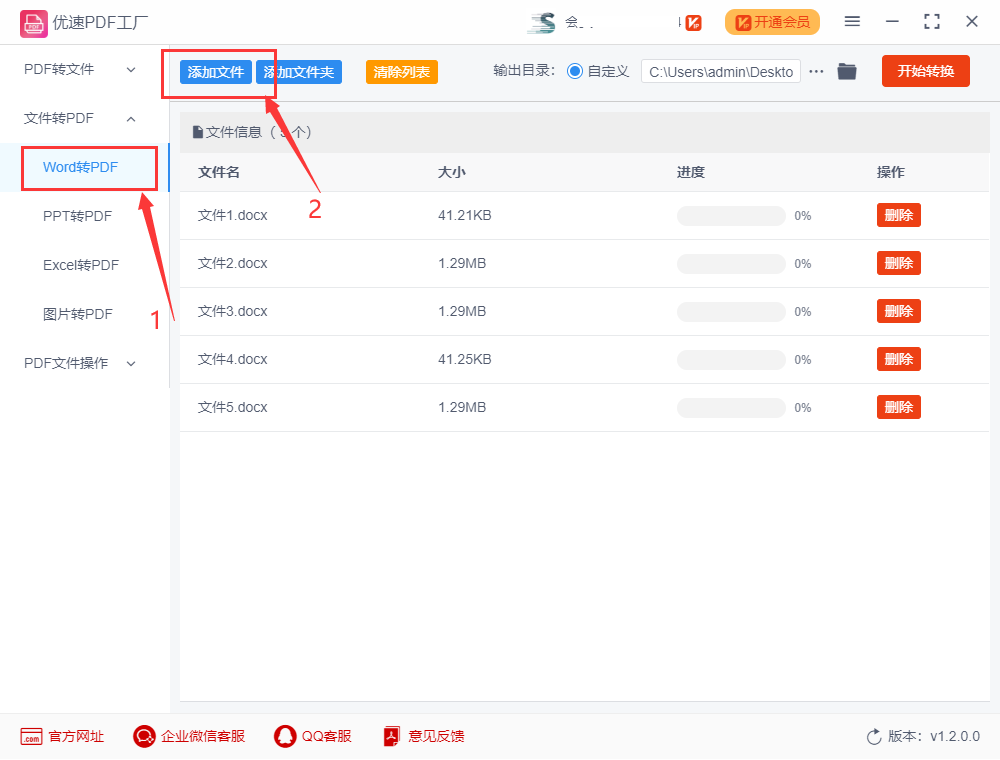Click the progress bar of 文件1.docx

[x=730, y=215]
